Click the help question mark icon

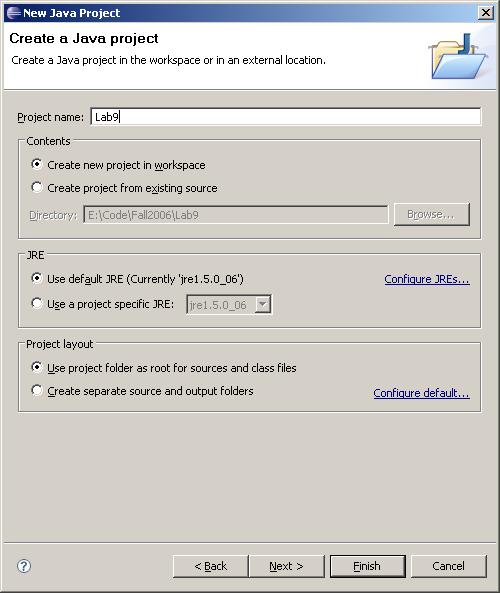[x=24, y=566]
